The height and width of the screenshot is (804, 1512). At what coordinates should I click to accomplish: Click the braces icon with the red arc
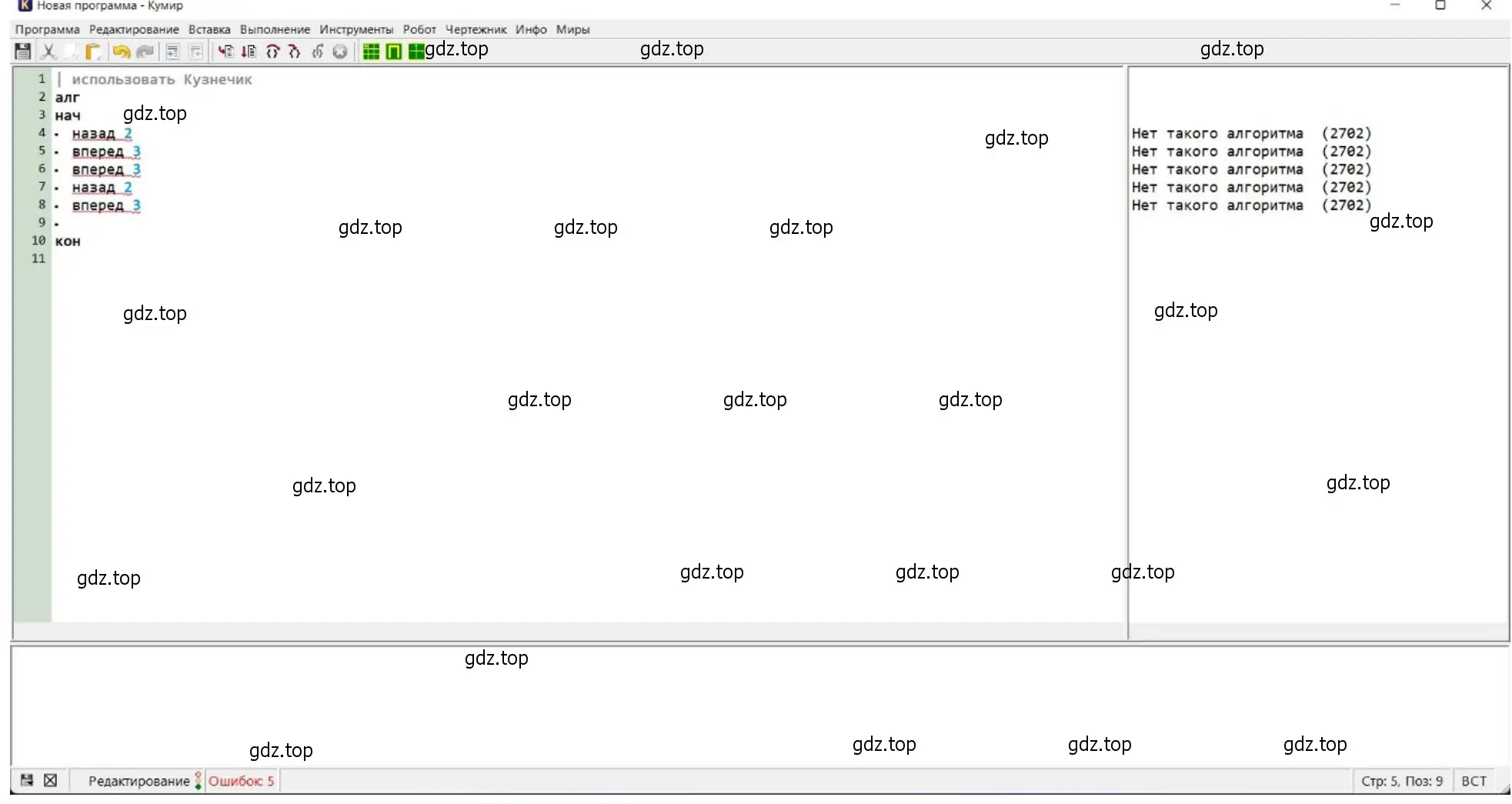point(272,52)
